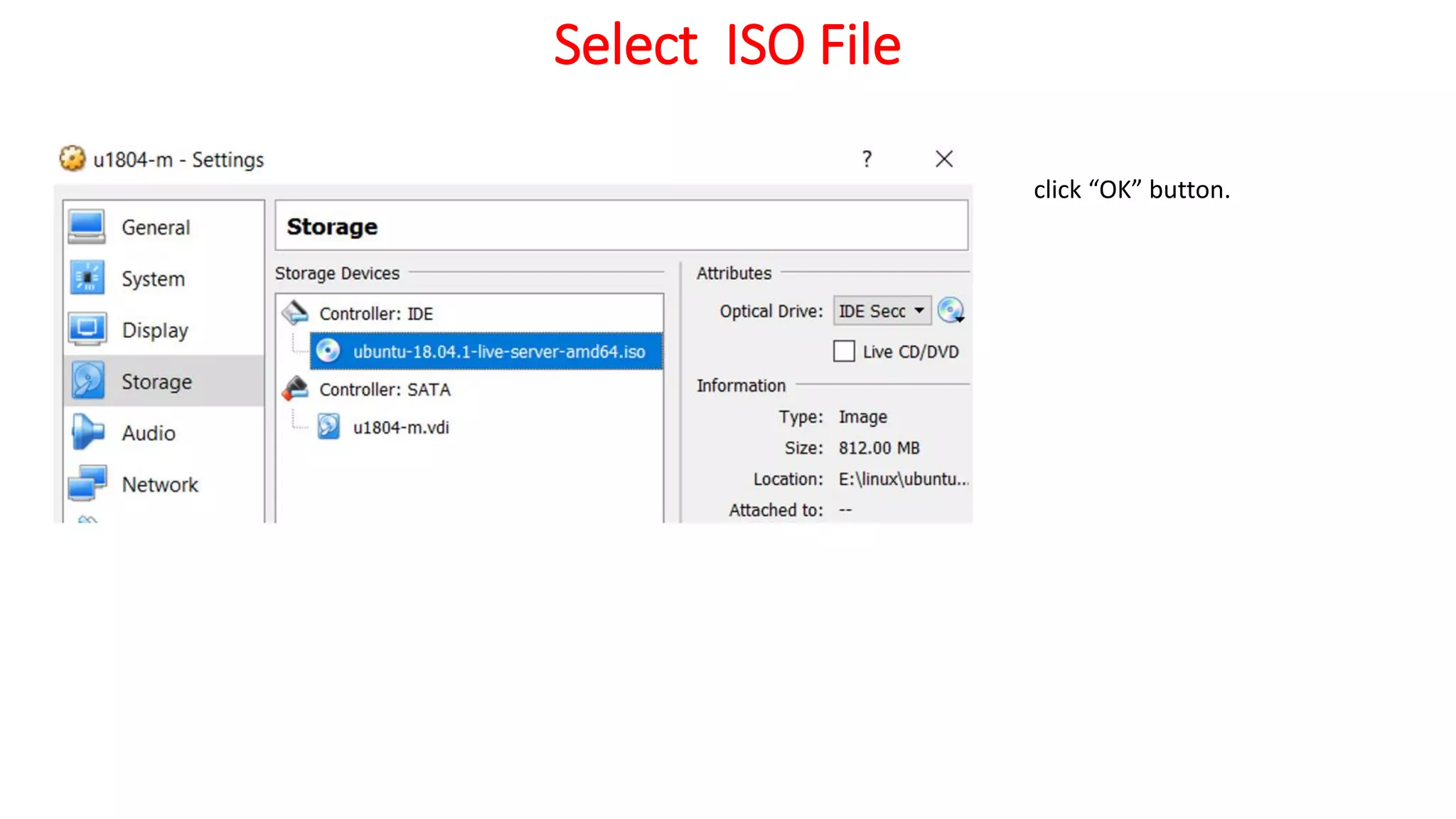Click the Storage disk icon in sidebar

(x=87, y=380)
